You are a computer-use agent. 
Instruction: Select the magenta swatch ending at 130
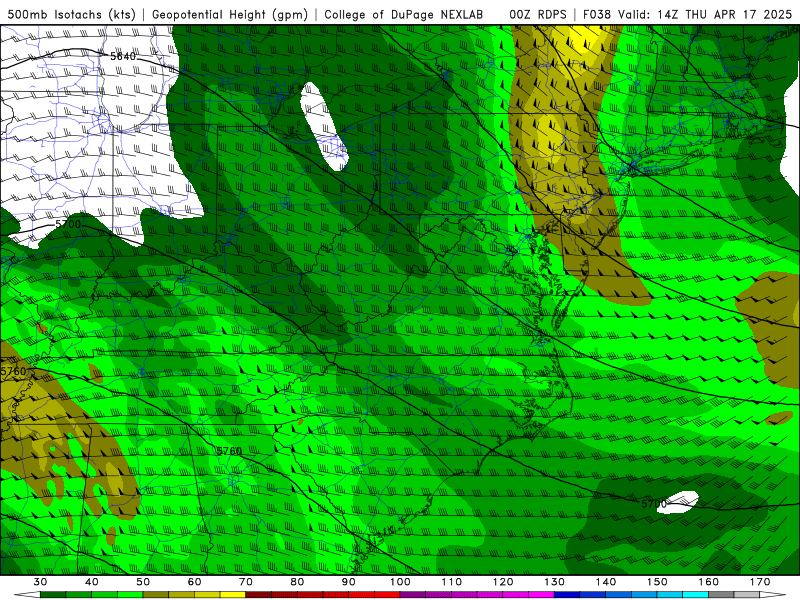pos(542,595)
